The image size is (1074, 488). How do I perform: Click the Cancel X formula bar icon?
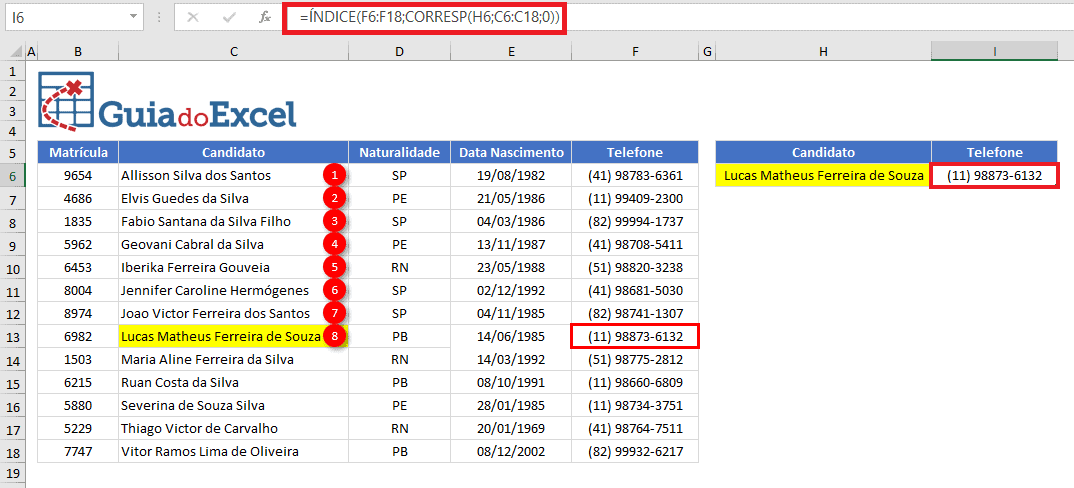pos(193,18)
